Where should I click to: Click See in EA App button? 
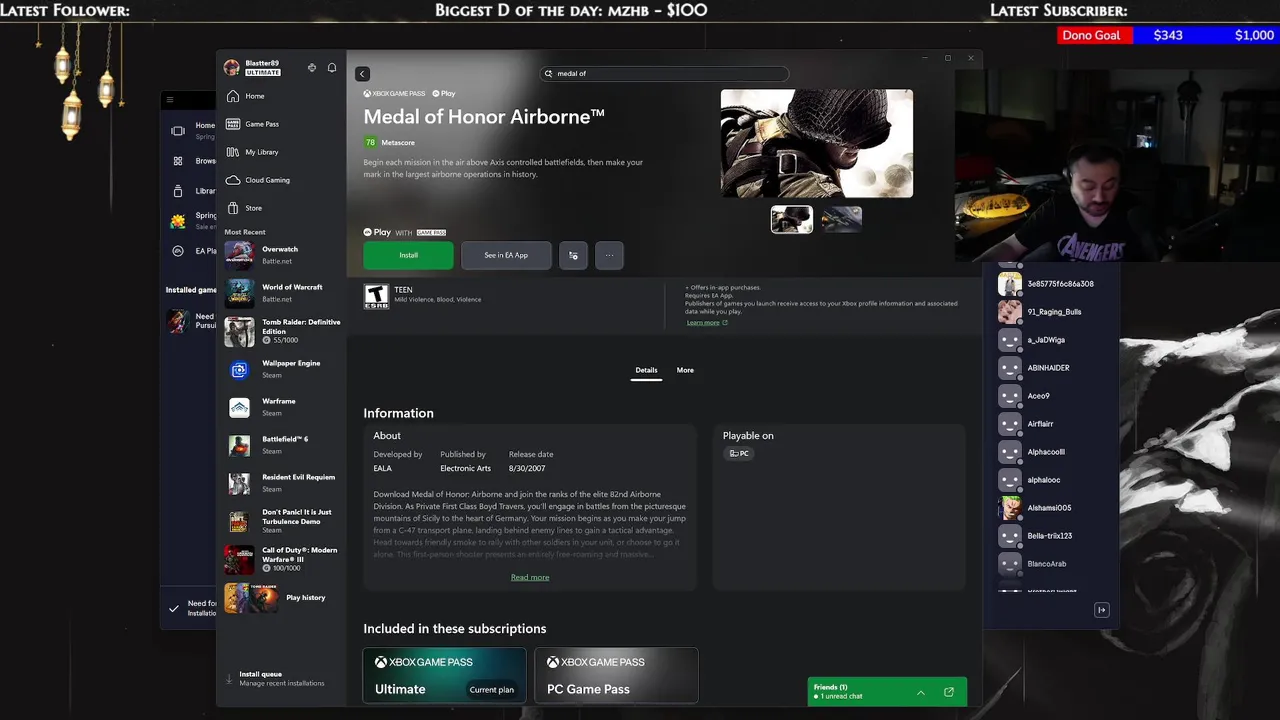tap(506, 255)
